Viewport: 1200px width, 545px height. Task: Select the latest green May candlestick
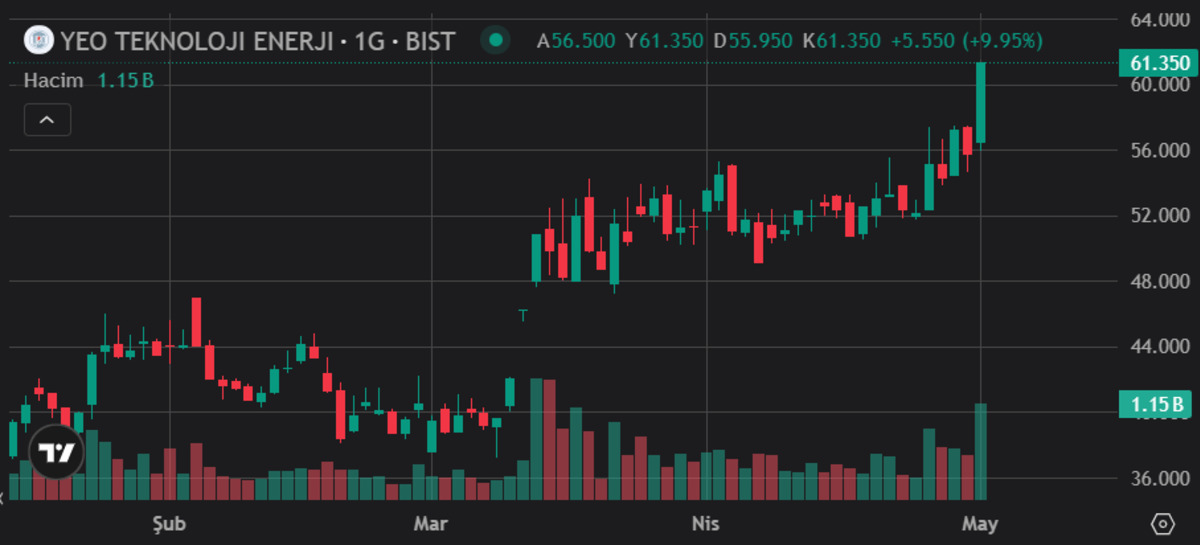(981, 102)
